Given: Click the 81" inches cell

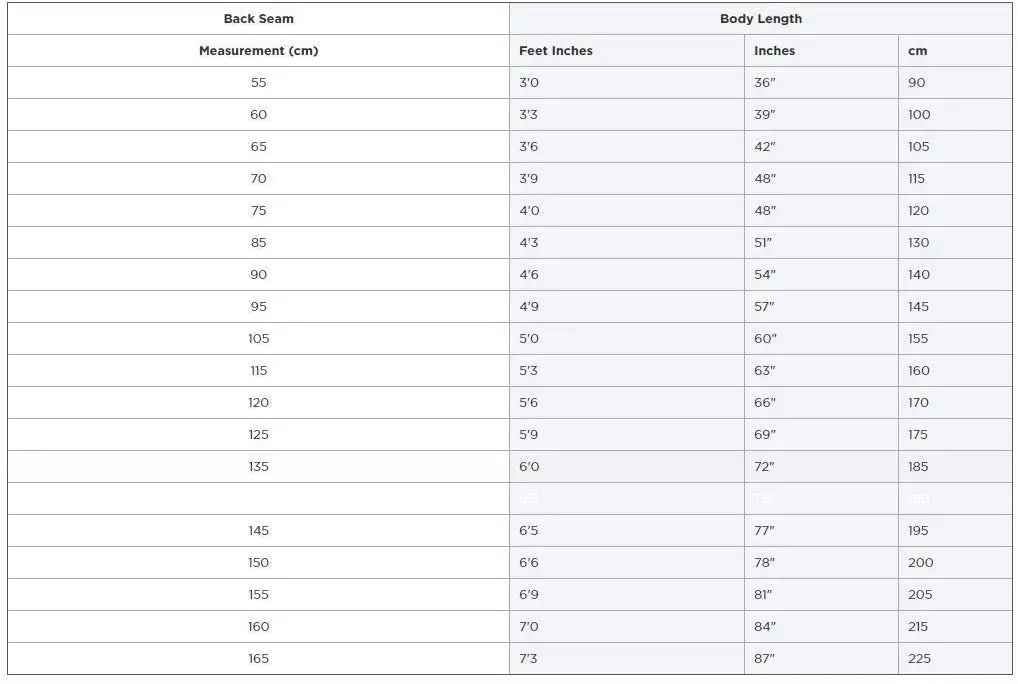Looking at the screenshot, I should pyautogui.click(x=763, y=595).
